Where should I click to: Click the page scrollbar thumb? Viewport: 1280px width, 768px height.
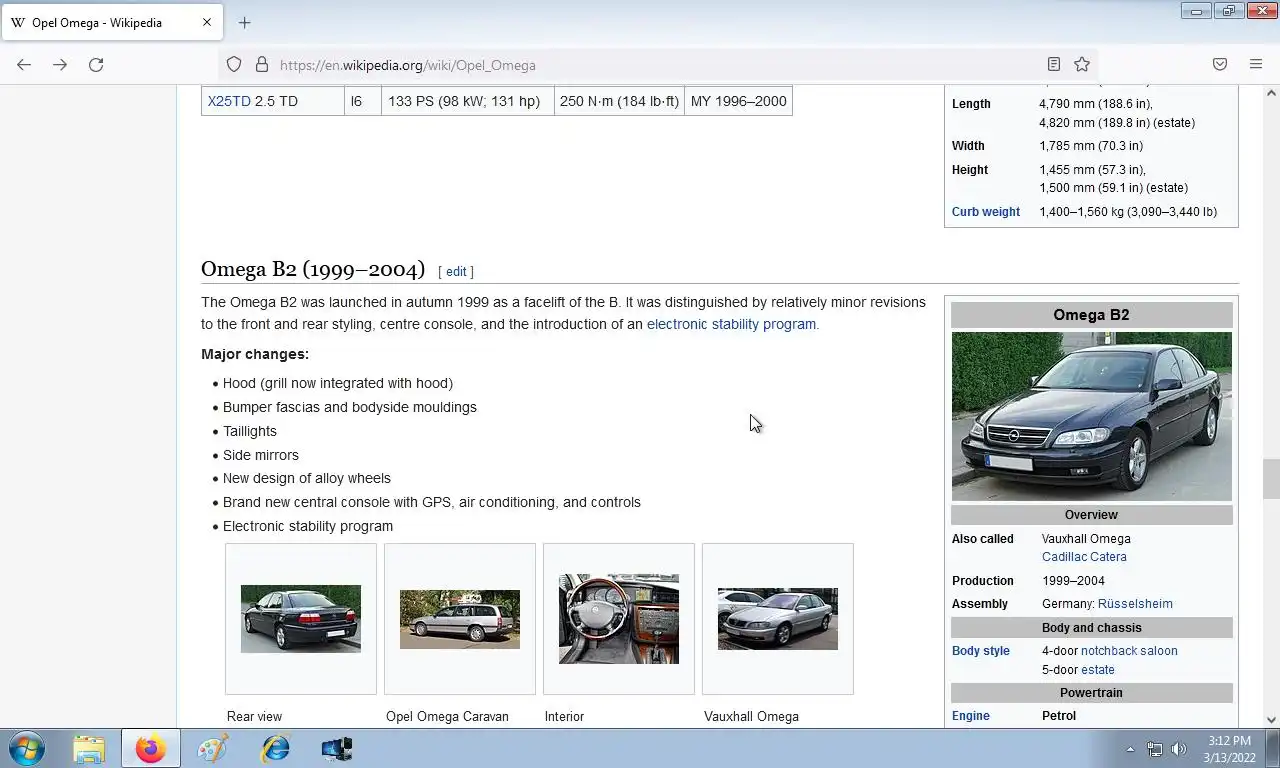1271,479
